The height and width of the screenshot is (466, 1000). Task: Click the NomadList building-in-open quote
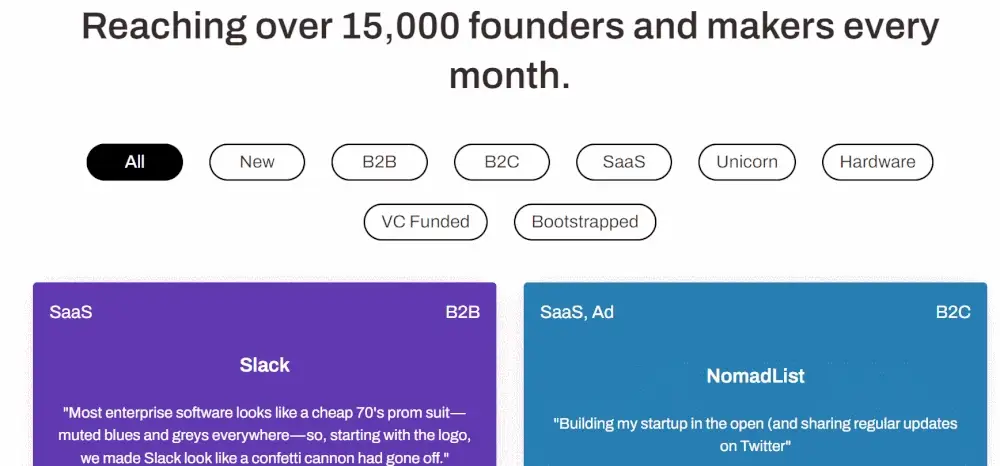pos(756,435)
